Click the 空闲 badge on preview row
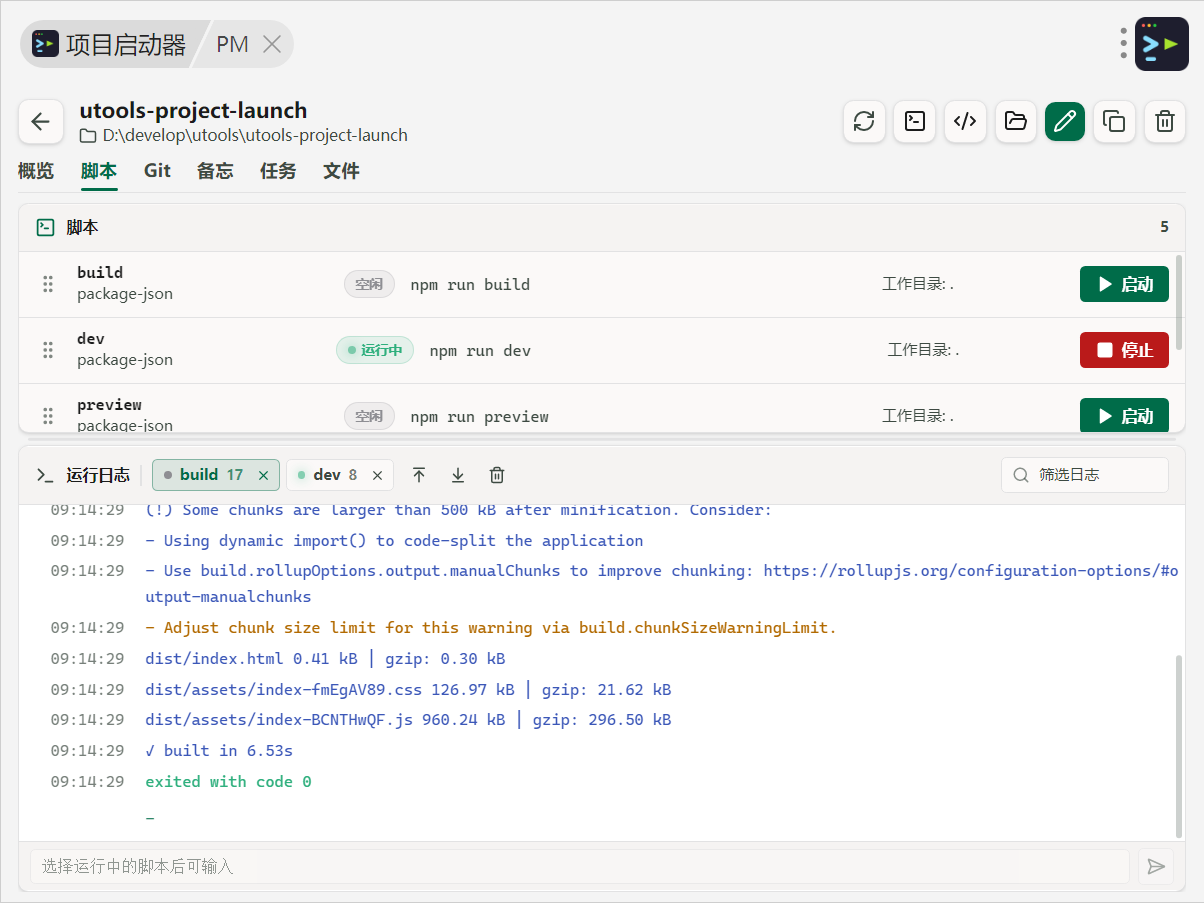The height and width of the screenshot is (903, 1204). coord(369,416)
